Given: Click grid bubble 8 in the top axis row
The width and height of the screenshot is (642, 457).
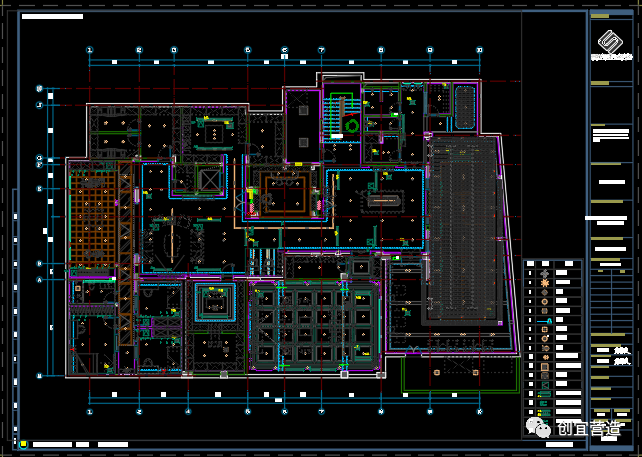Looking at the screenshot, I should coord(381,50).
